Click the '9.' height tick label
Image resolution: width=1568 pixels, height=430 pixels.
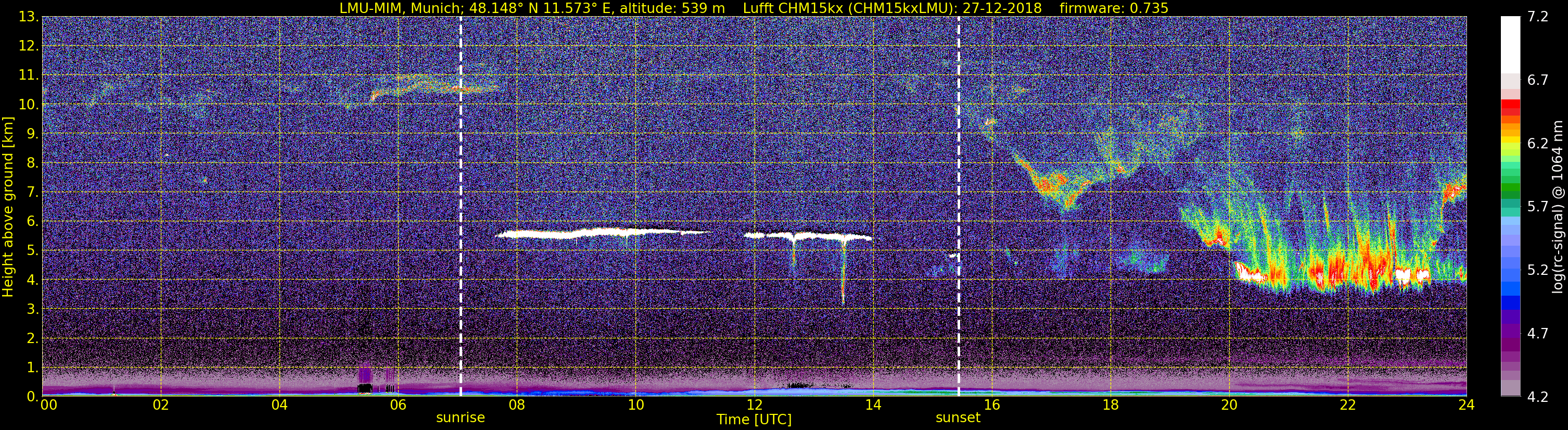[32, 134]
